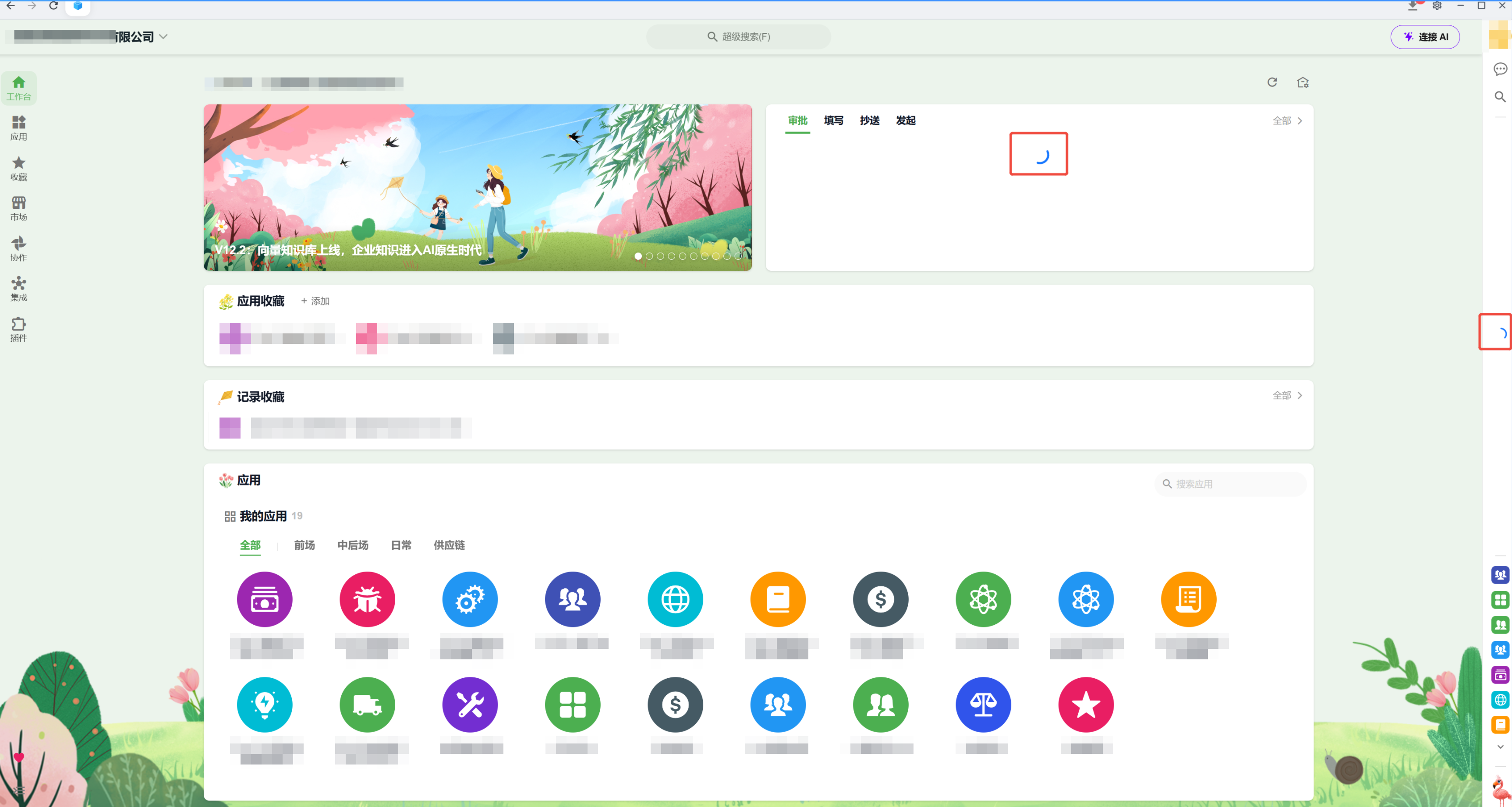Screen dimensions: 1512x807
Task: Click the 搜索应用 search field
Action: point(1230,484)
